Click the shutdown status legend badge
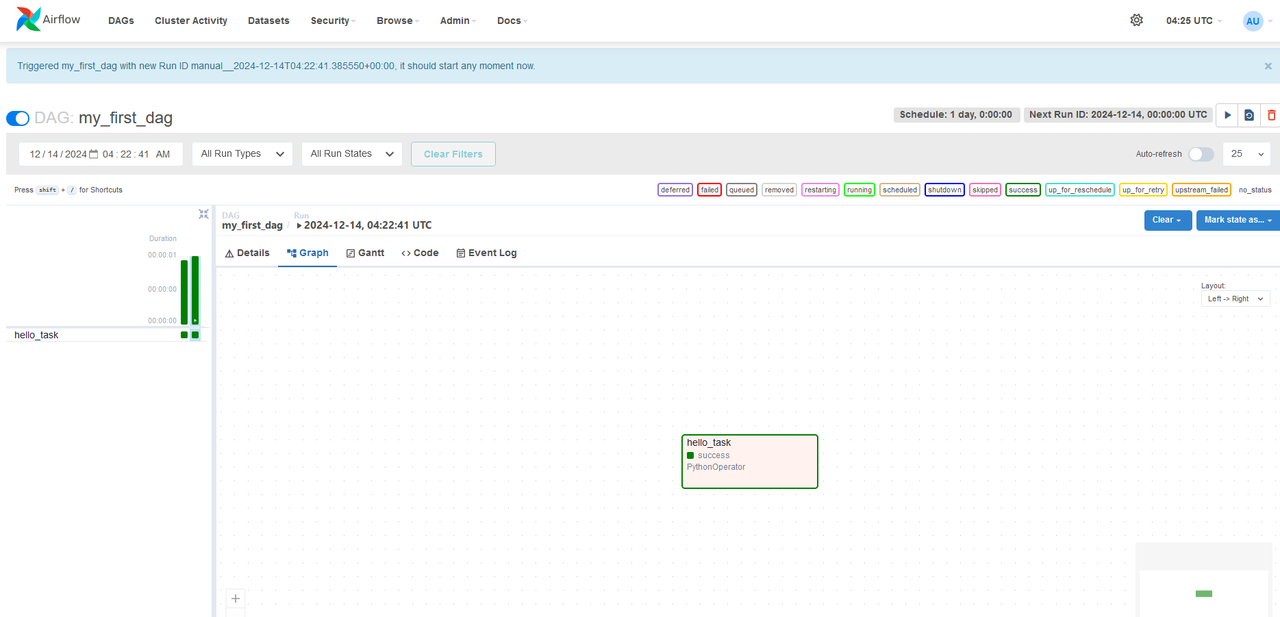This screenshot has width=1280, height=617. (944, 190)
